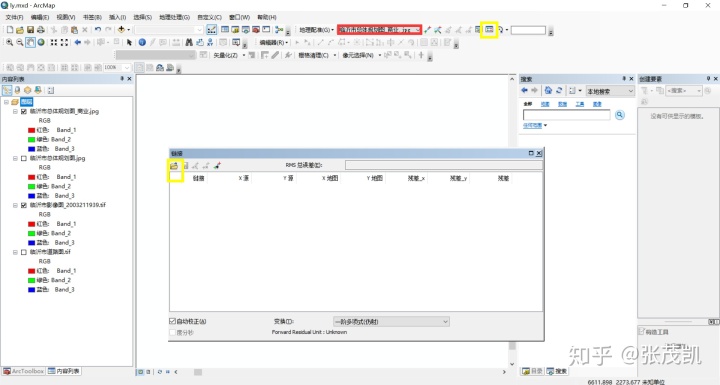Open the georeferencing View Link Table icon

coord(489,30)
